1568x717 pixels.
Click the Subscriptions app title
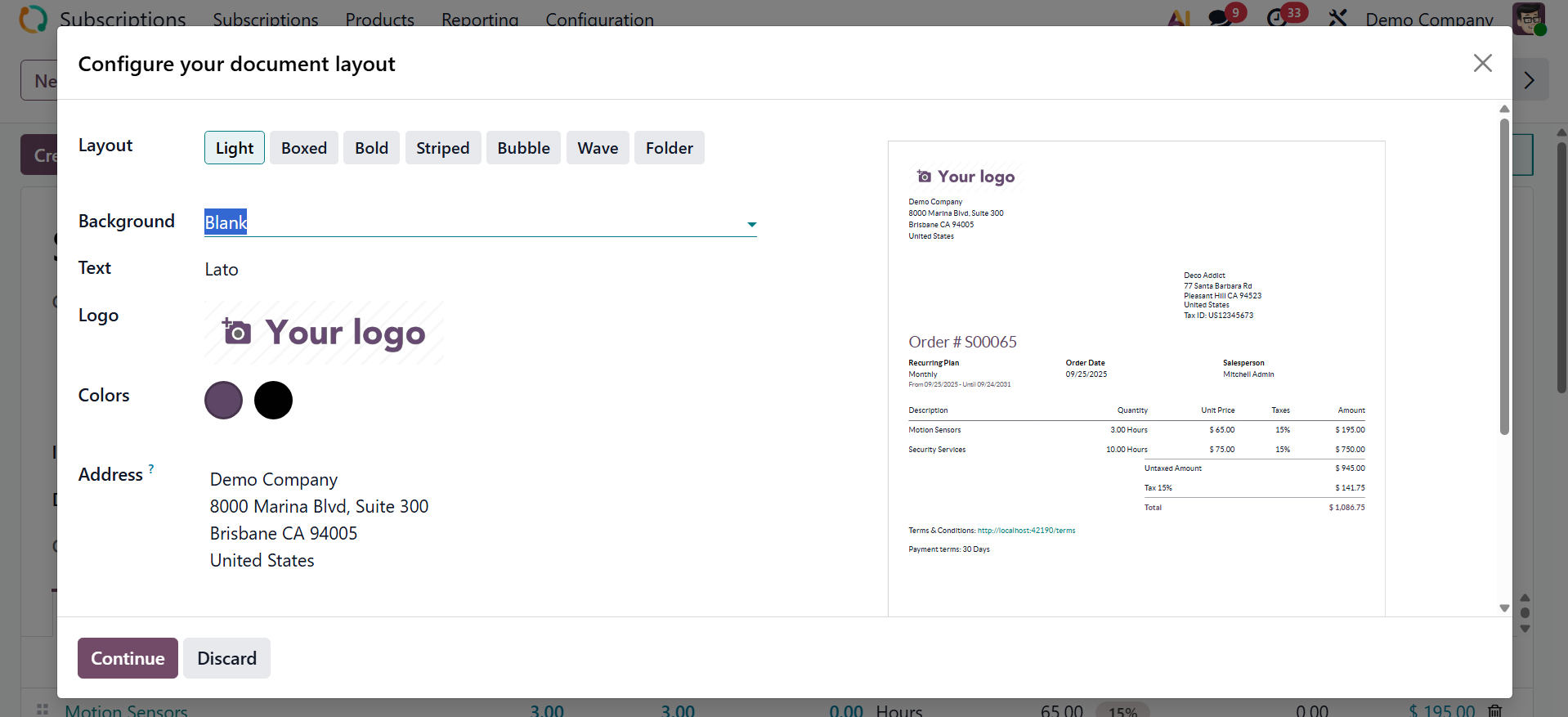tap(123, 19)
